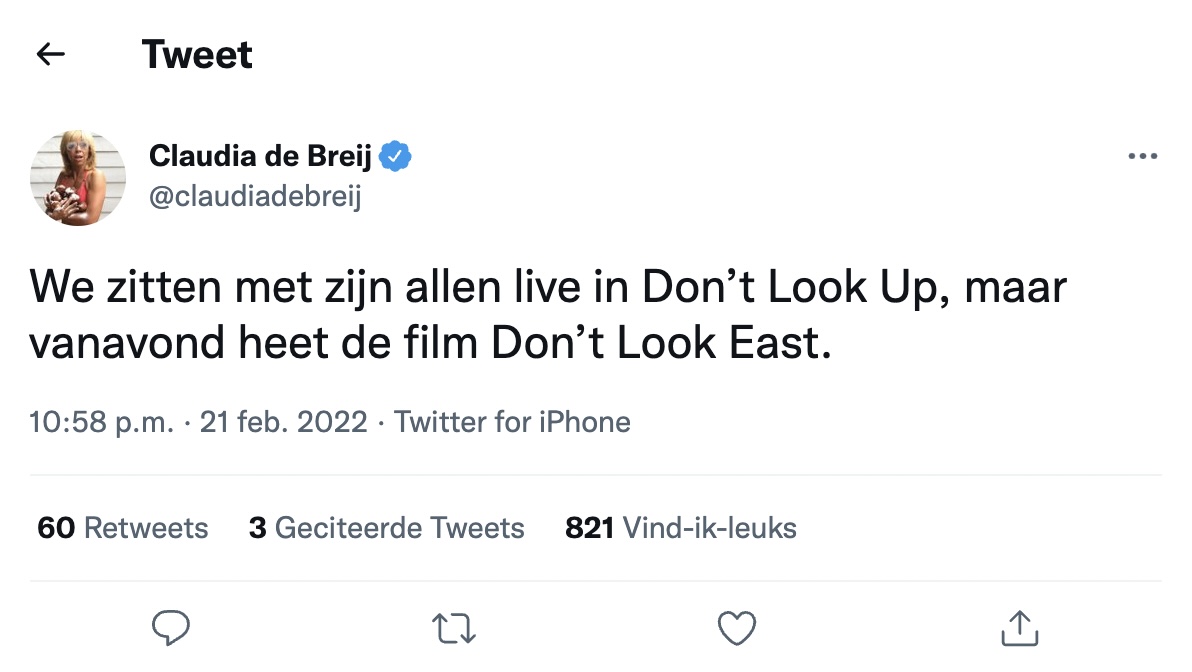Open Claudia de Breij's profile picture
This screenshot has height=672, width=1192.
79,177
